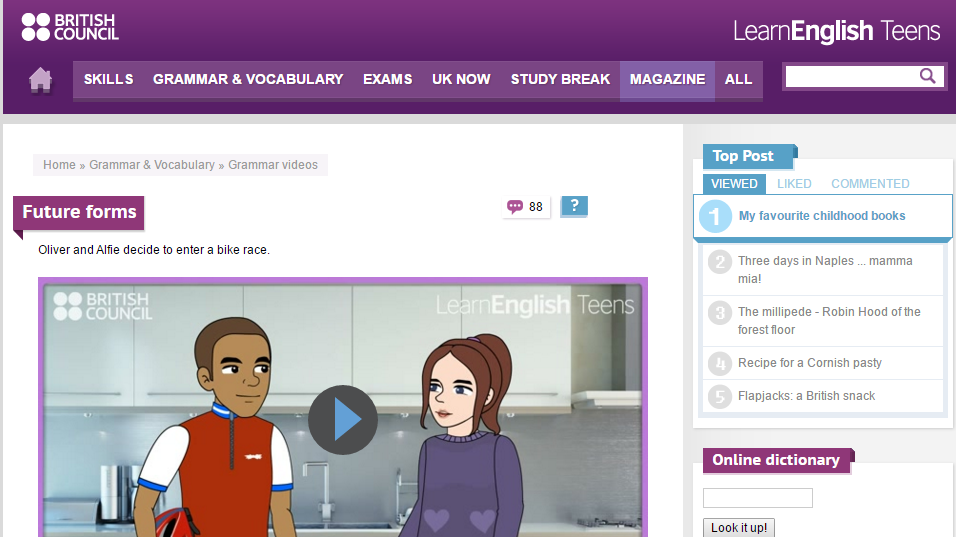Click the number 1 rank badge
The width and height of the screenshot is (956, 537).
pyautogui.click(x=715, y=216)
